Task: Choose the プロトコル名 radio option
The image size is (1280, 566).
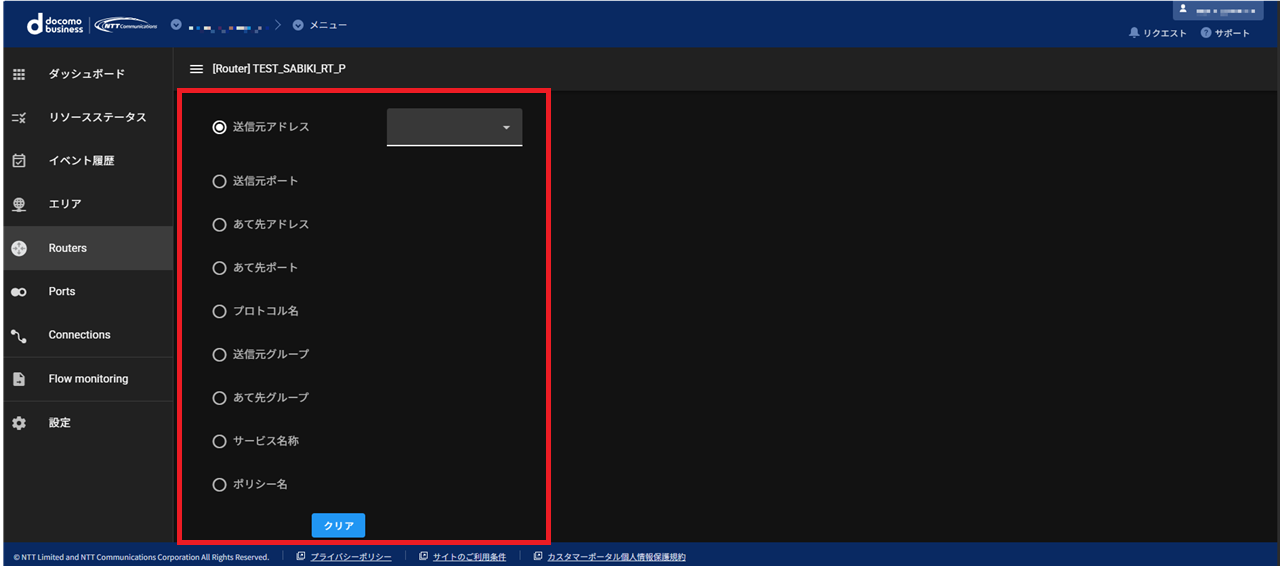Action: point(220,311)
